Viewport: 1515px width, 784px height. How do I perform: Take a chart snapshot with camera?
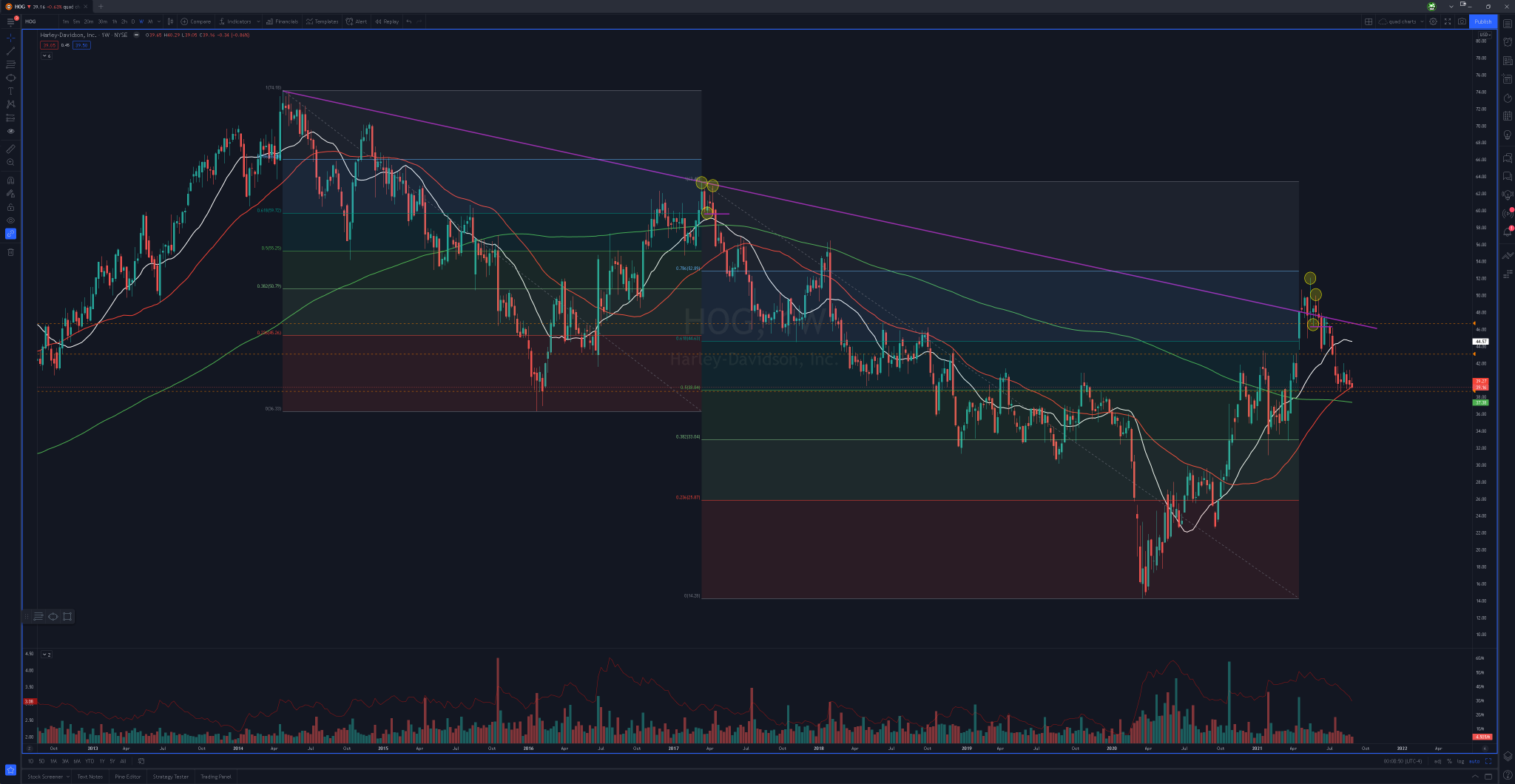[1462, 21]
